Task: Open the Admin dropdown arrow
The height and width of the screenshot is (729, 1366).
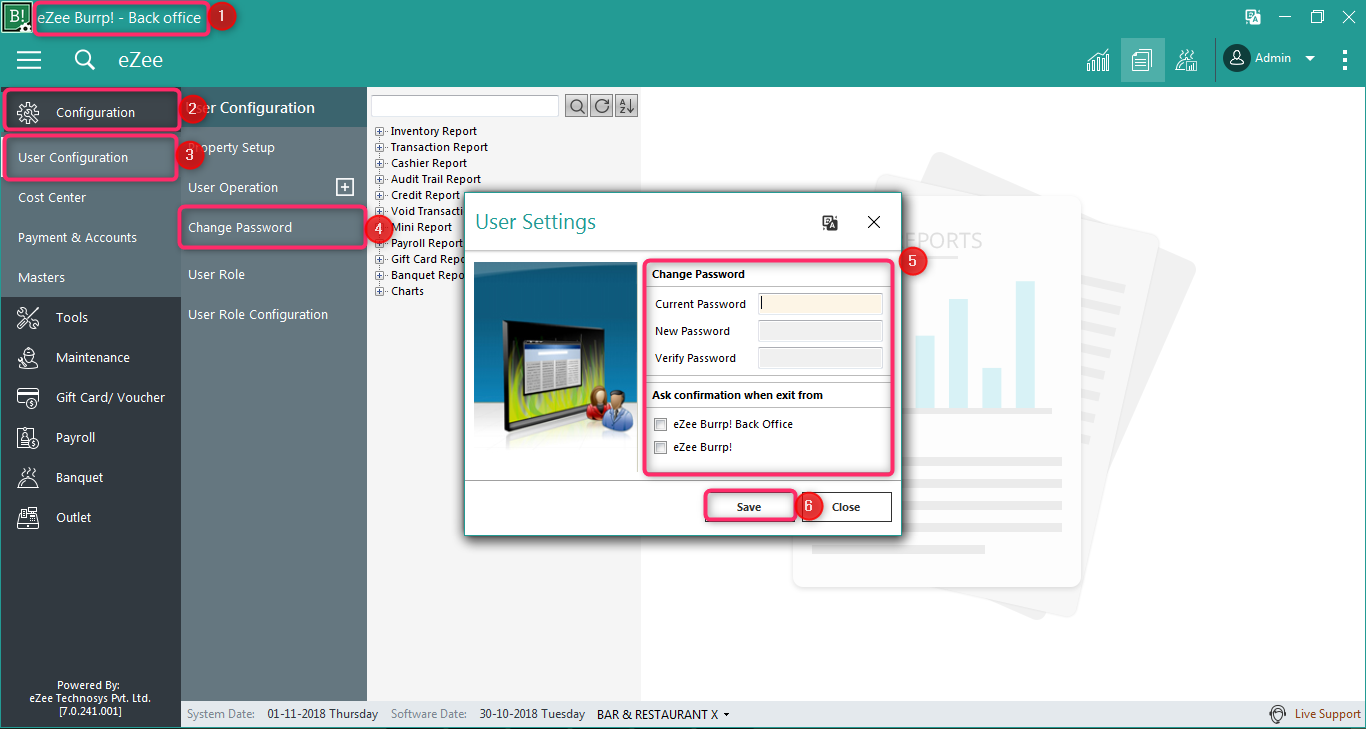Action: pos(1310,59)
